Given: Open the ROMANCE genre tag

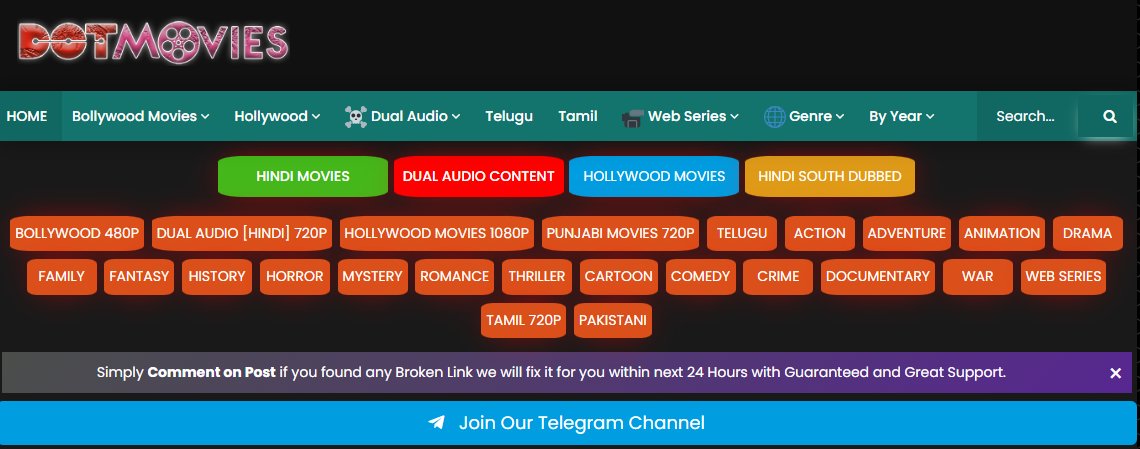Looking at the screenshot, I should [454, 276].
